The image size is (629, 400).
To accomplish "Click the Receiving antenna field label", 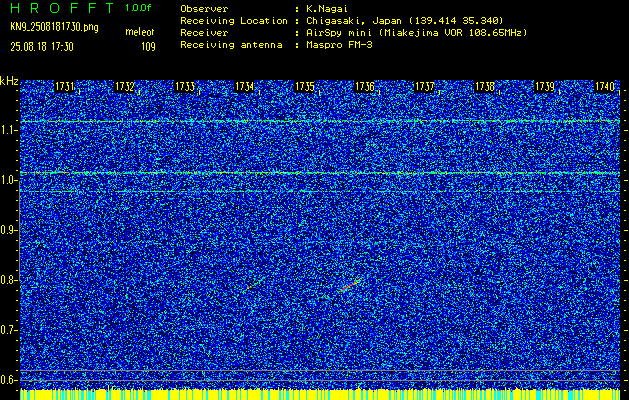I will pos(231,45).
